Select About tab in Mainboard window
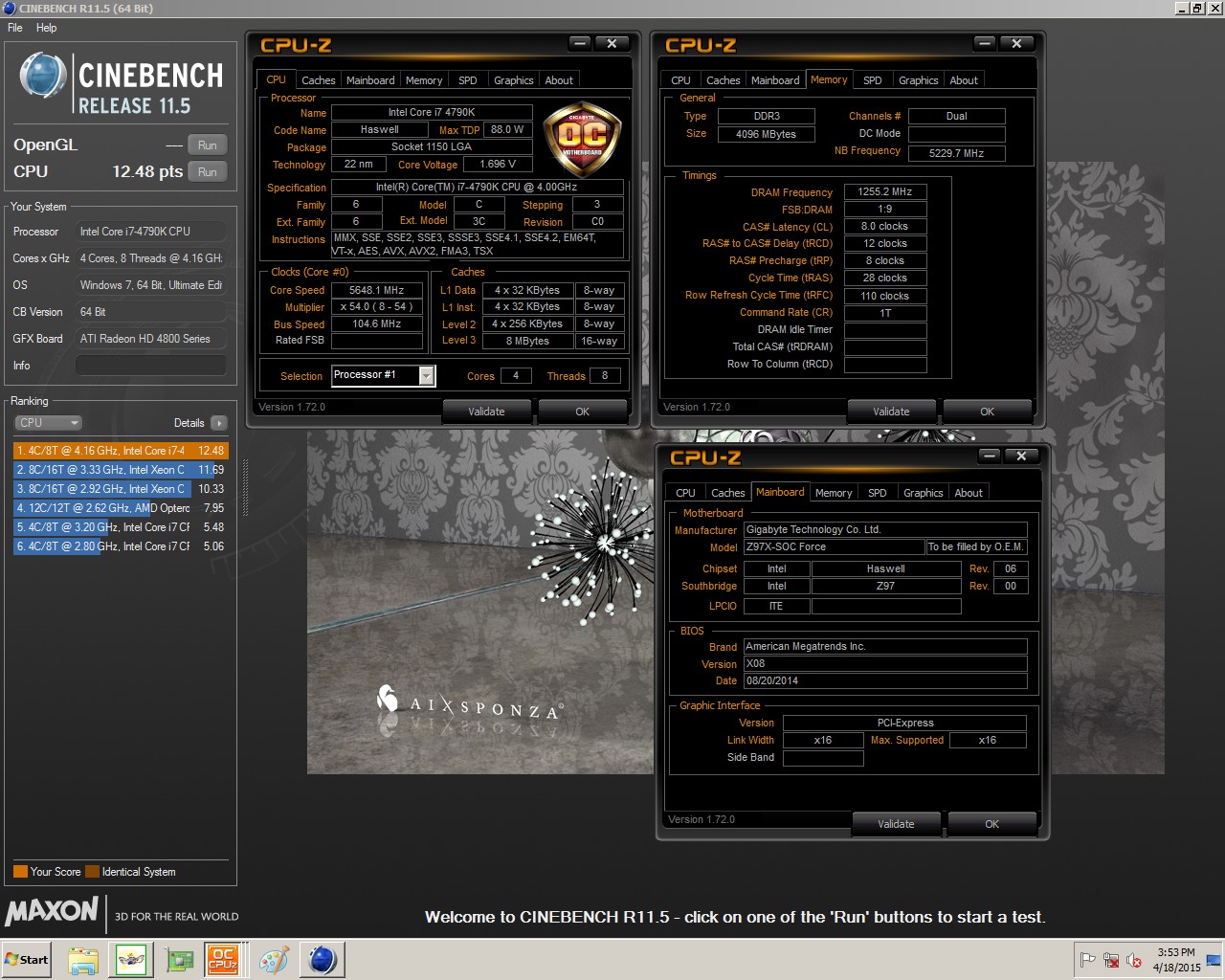 (969, 493)
